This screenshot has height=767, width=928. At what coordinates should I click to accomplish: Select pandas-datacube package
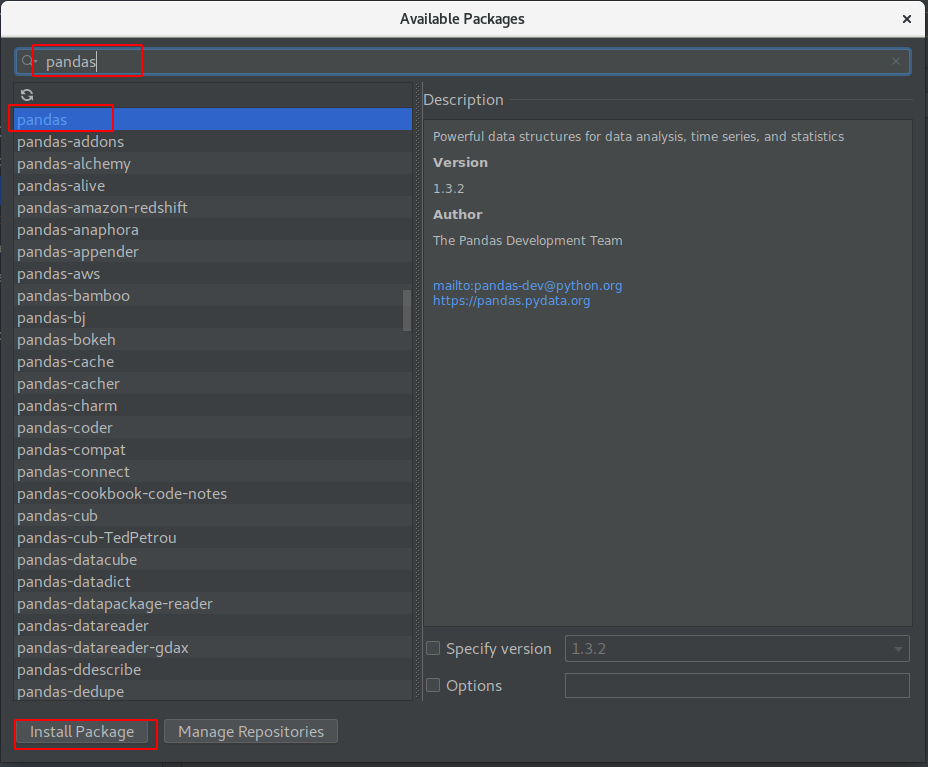click(x=213, y=559)
